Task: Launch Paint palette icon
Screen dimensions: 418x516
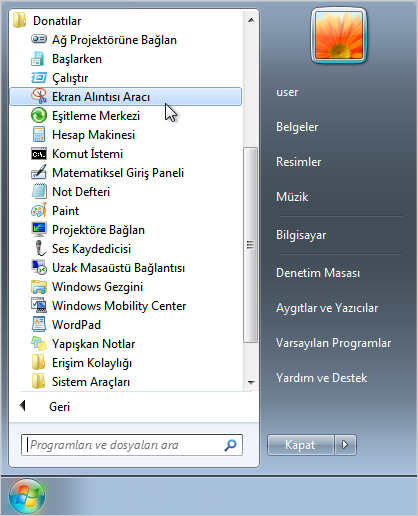Action: click(x=39, y=211)
